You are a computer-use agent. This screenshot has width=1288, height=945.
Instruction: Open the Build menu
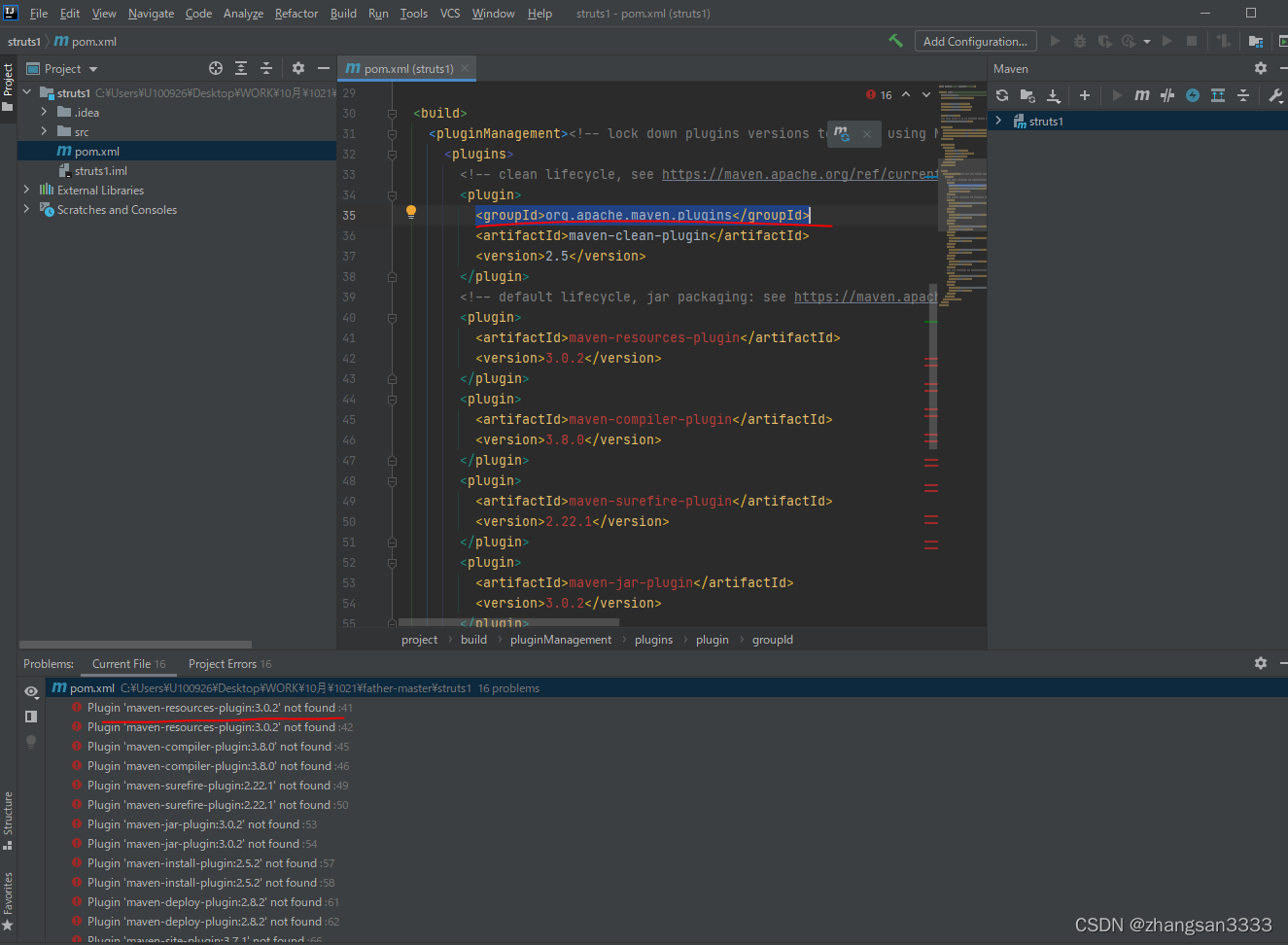tap(343, 14)
